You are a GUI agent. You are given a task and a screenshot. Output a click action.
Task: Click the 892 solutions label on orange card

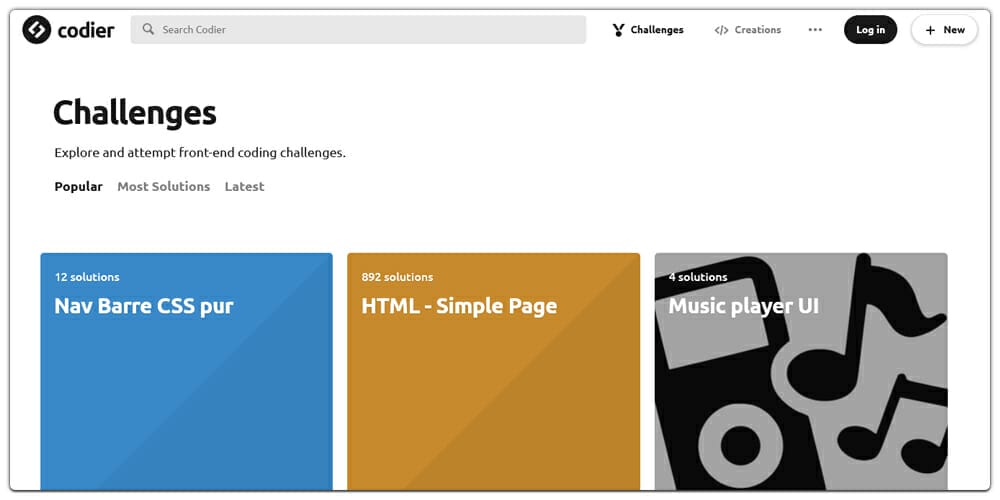pyautogui.click(x=397, y=277)
